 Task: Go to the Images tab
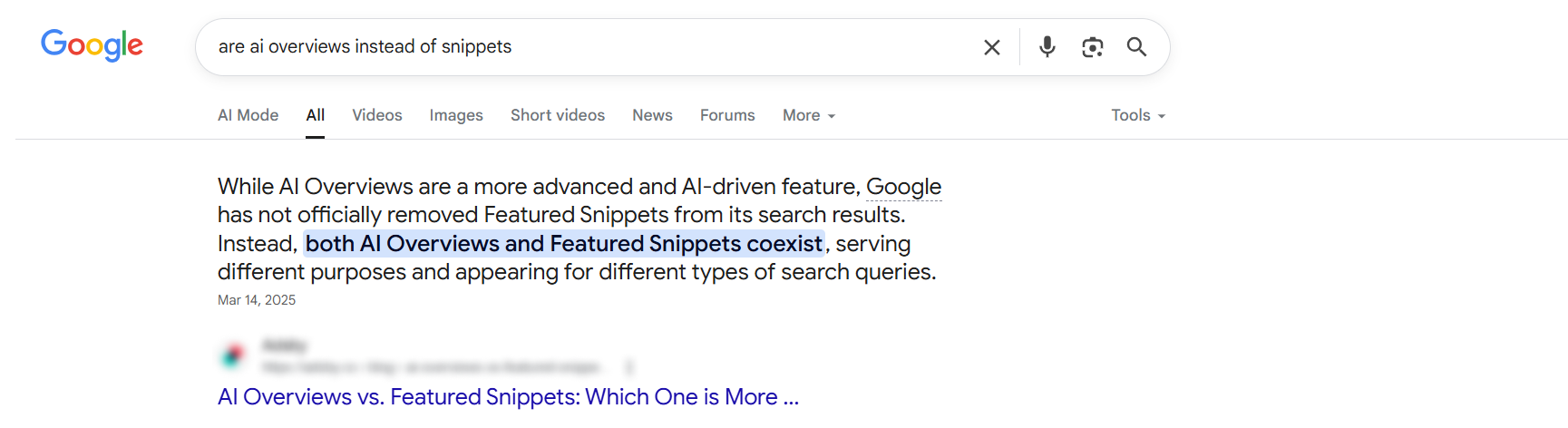pyautogui.click(x=456, y=115)
